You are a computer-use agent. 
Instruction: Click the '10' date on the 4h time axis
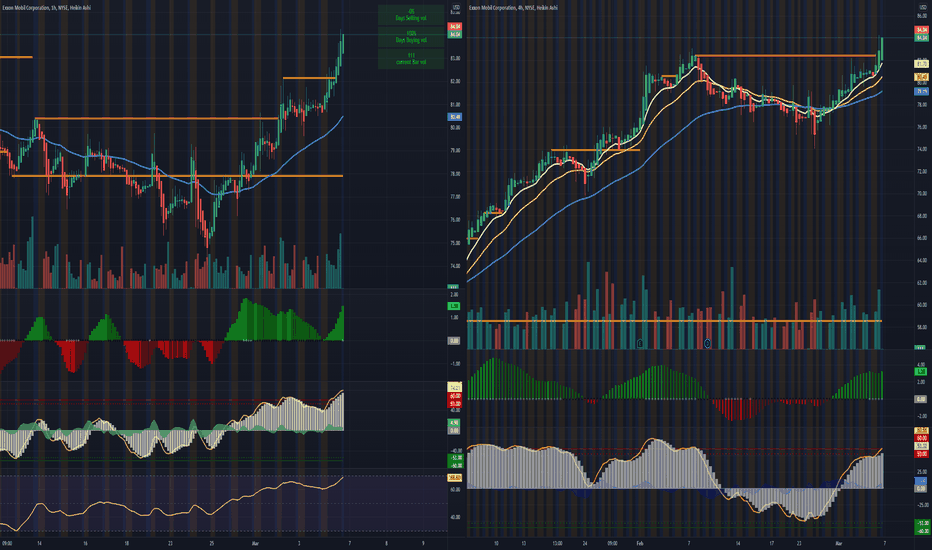click(x=496, y=543)
